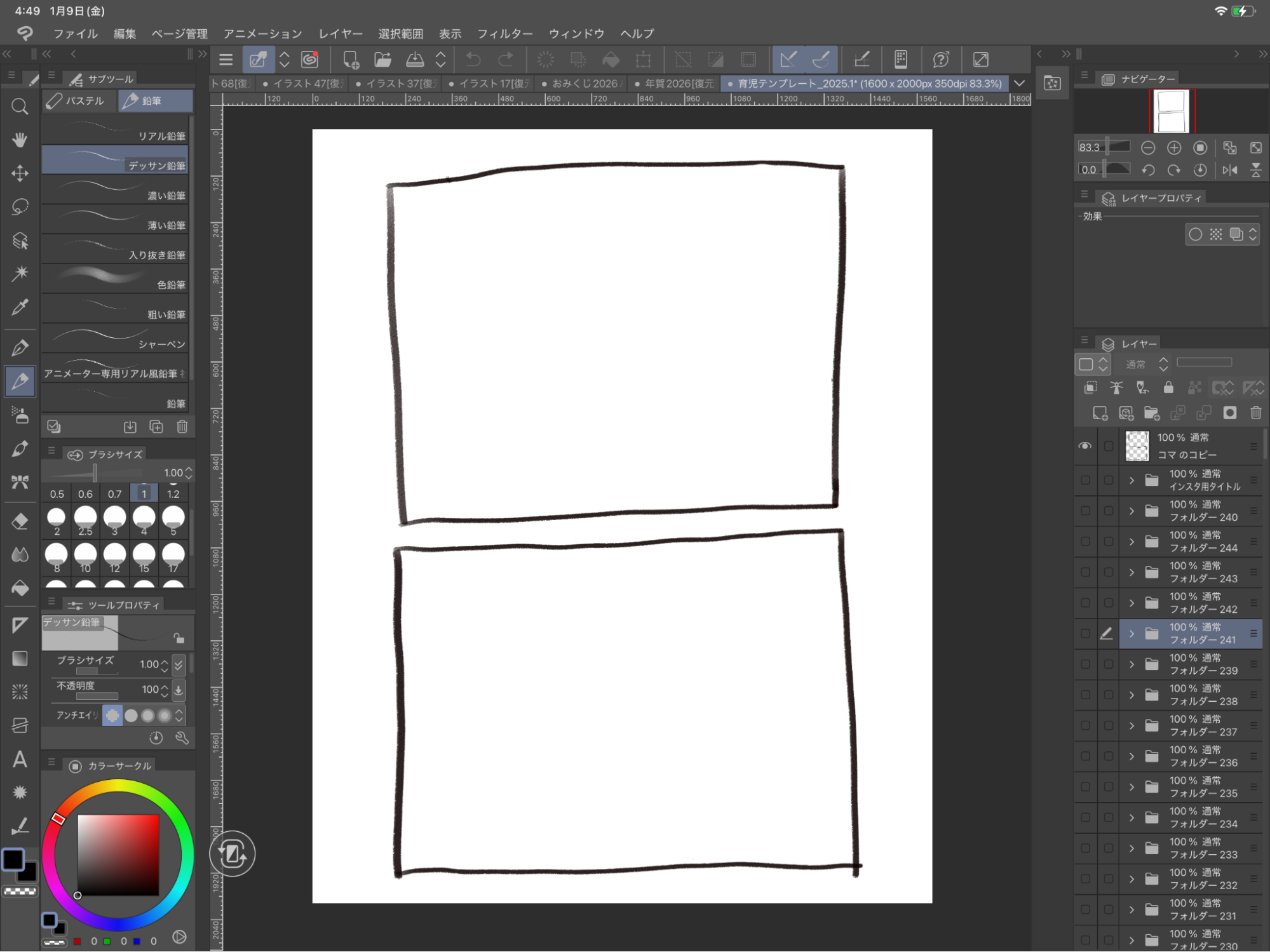Expand インスタ用タイトル folder

1132,480
